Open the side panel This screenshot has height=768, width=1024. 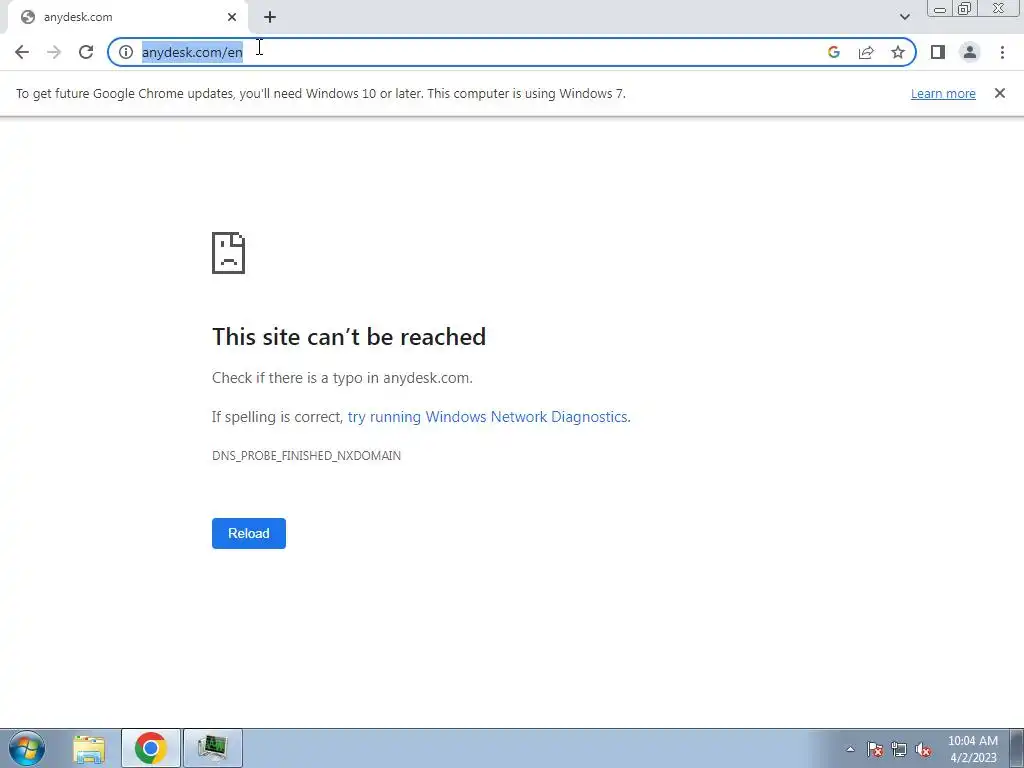click(x=938, y=52)
